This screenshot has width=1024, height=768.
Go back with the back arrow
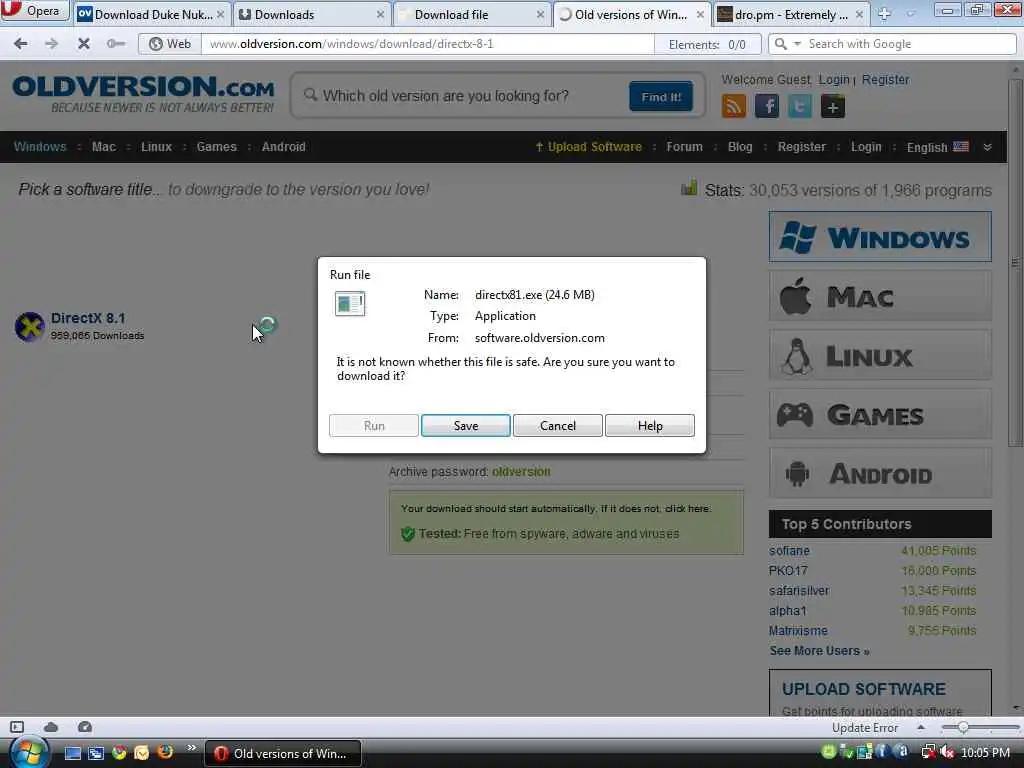20,44
